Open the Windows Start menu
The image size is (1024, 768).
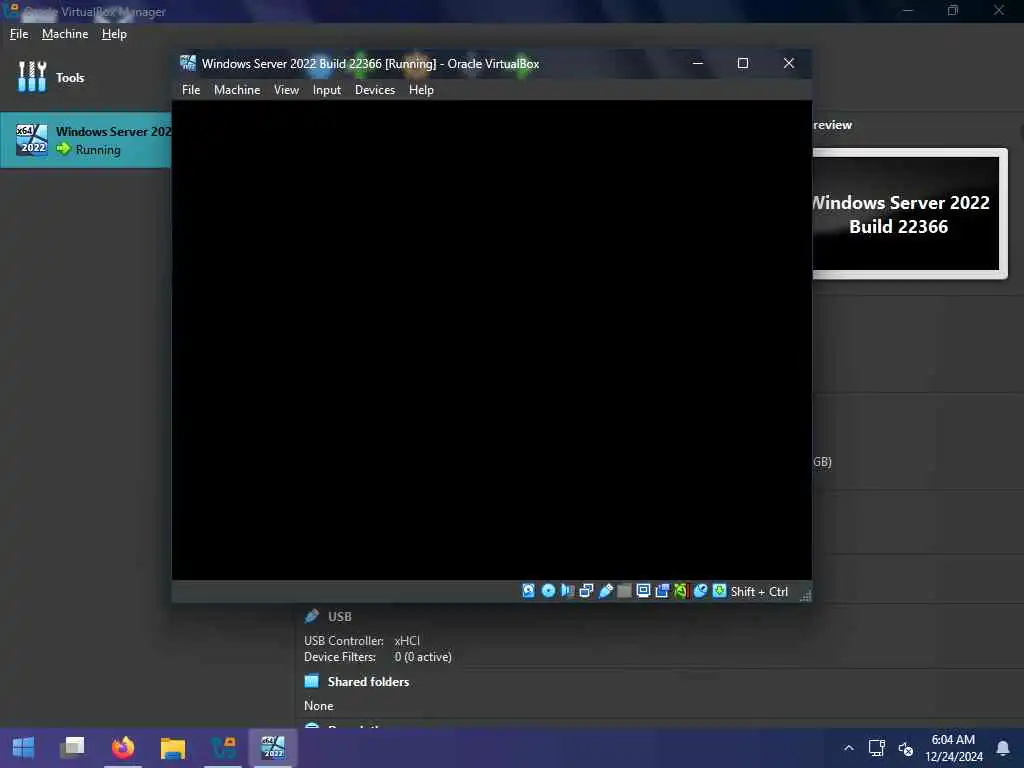24,748
